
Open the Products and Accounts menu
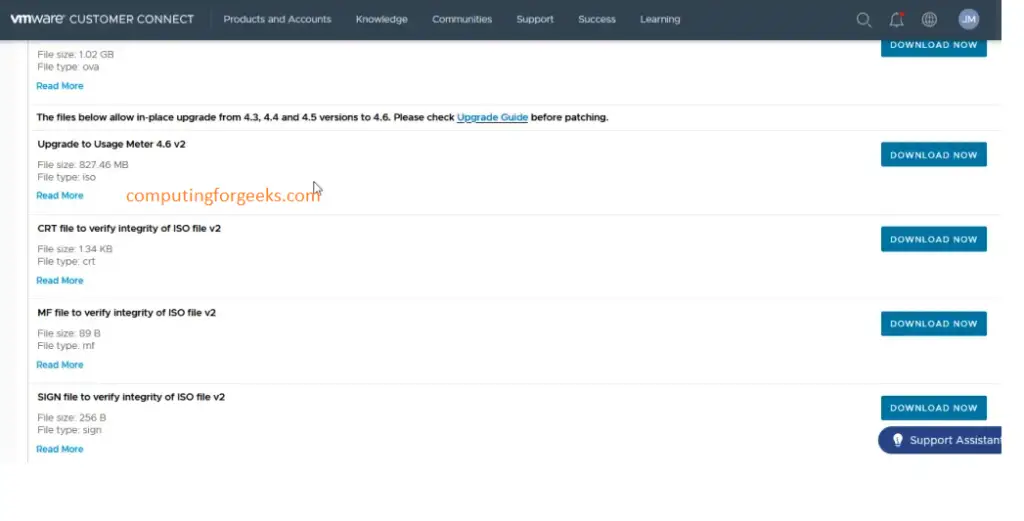277,20
